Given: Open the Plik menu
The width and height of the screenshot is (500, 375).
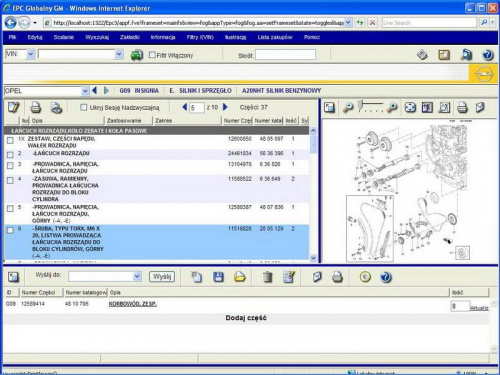Looking at the screenshot, I should 13,37.
